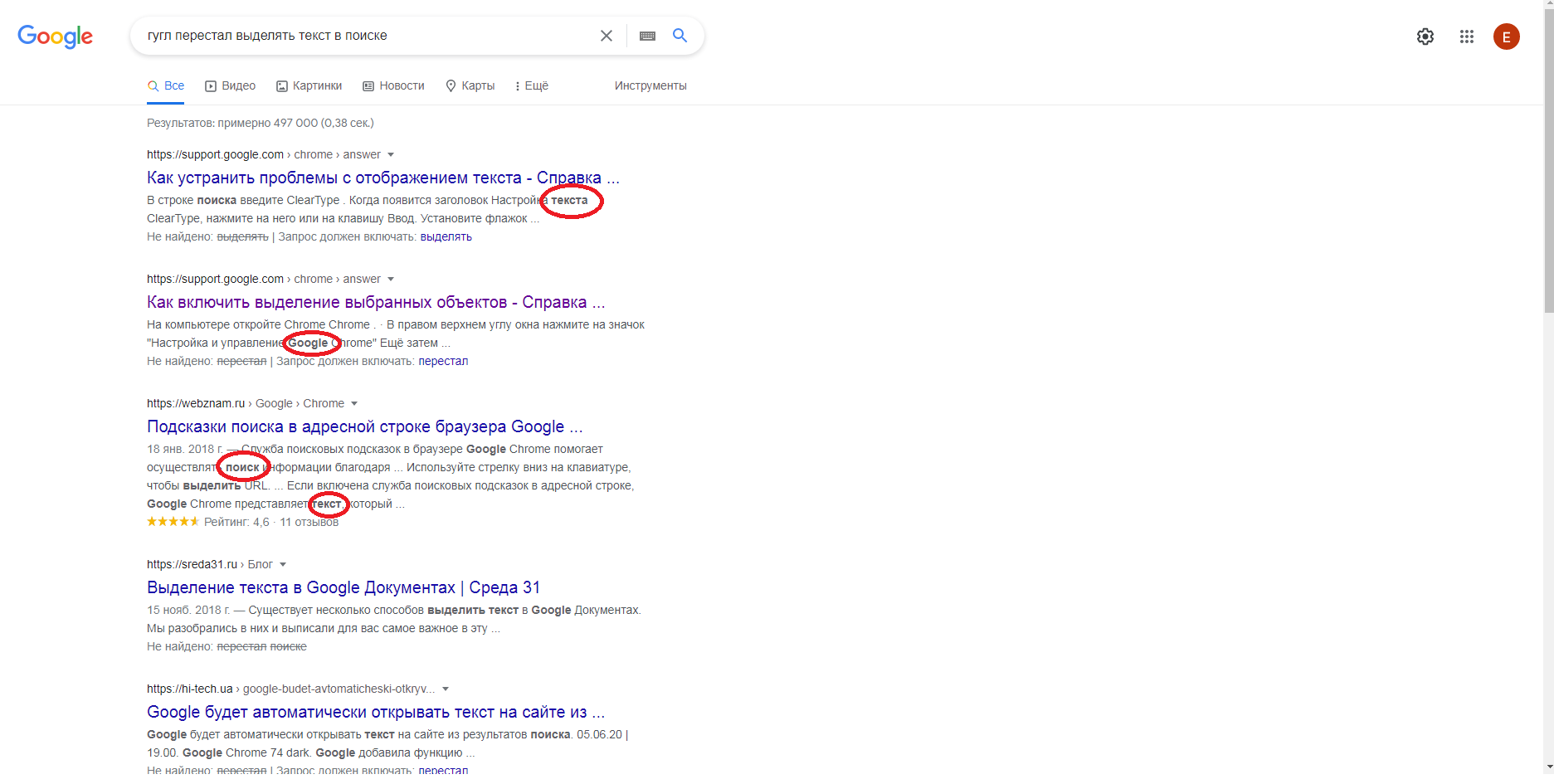This screenshot has height=784, width=1554.
Task: Select the Все tab
Action: (166, 85)
